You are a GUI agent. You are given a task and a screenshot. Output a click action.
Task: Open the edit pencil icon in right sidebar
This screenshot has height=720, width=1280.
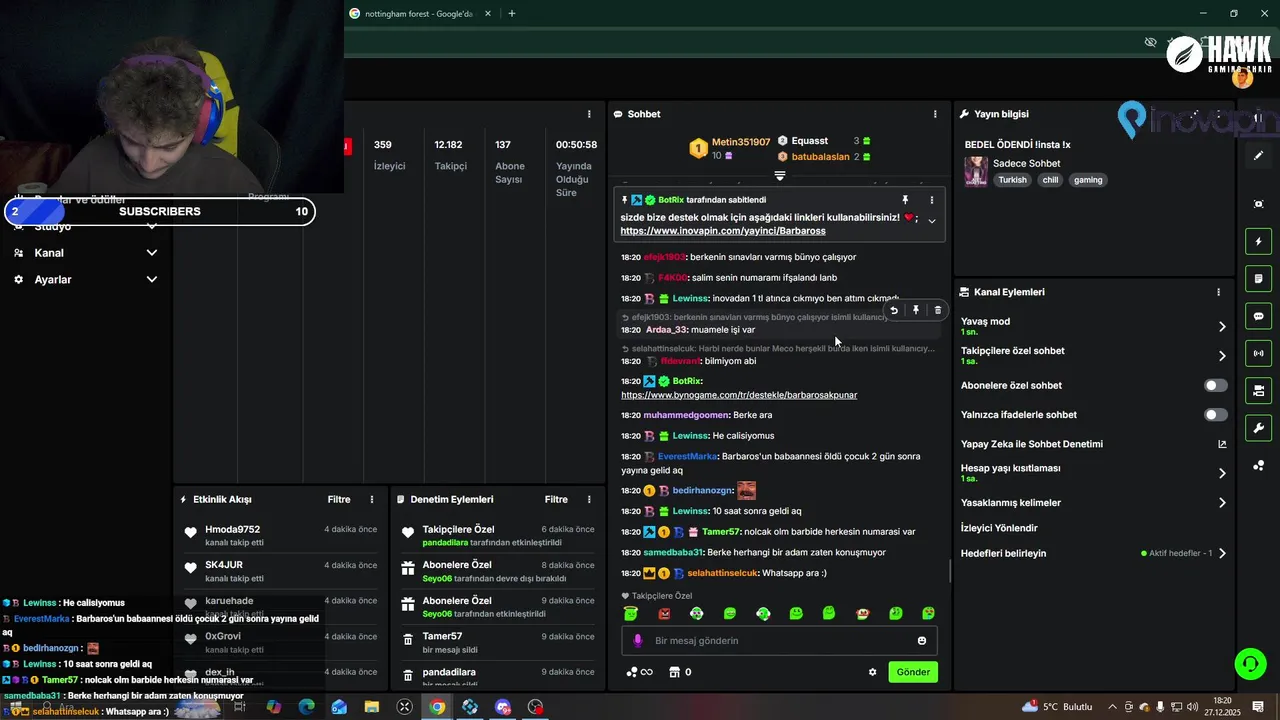click(1258, 156)
